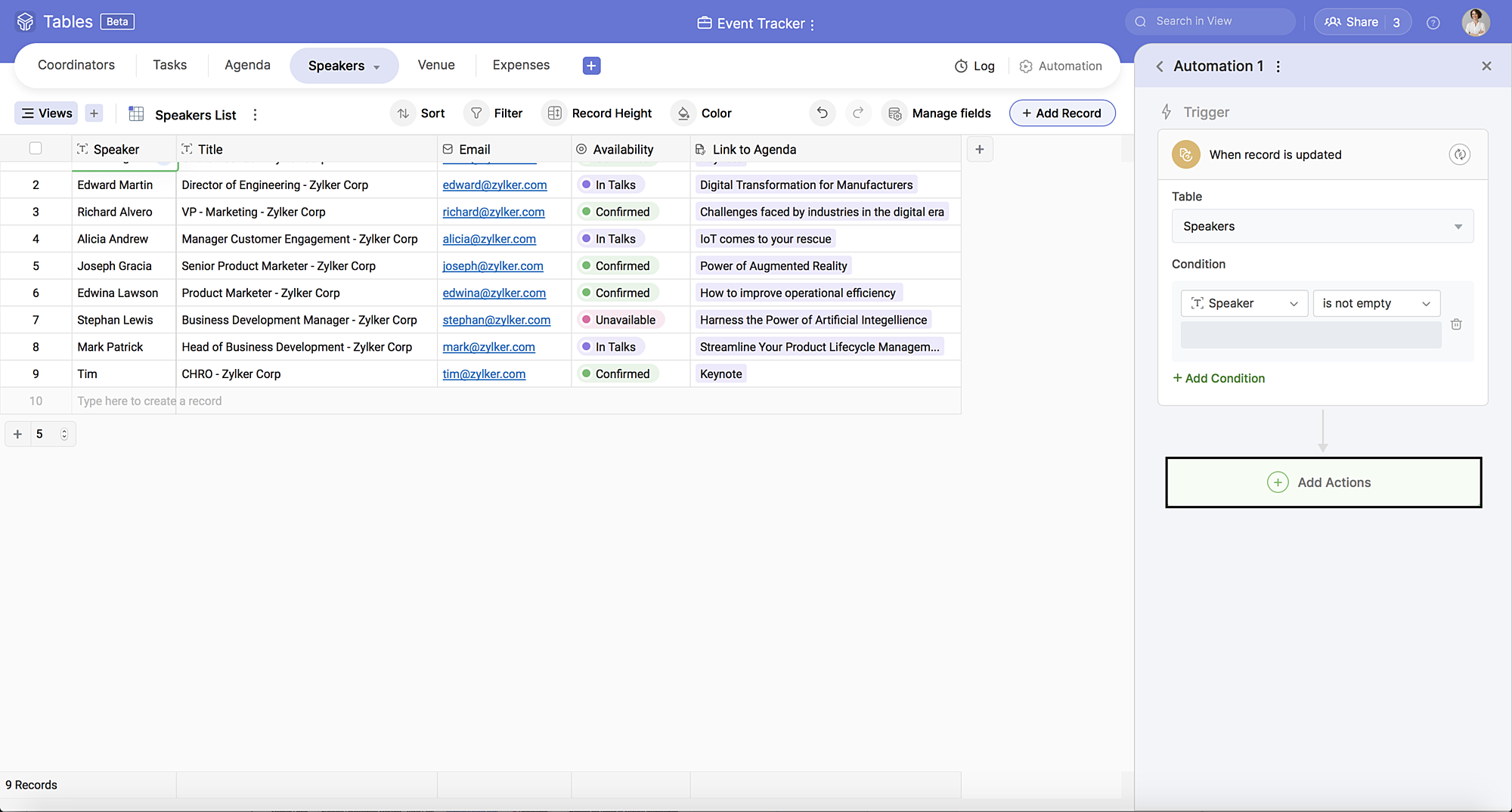Click the Add Actions button
The width and height of the screenshot is (1512, 812).
[x=1323, y=482]
